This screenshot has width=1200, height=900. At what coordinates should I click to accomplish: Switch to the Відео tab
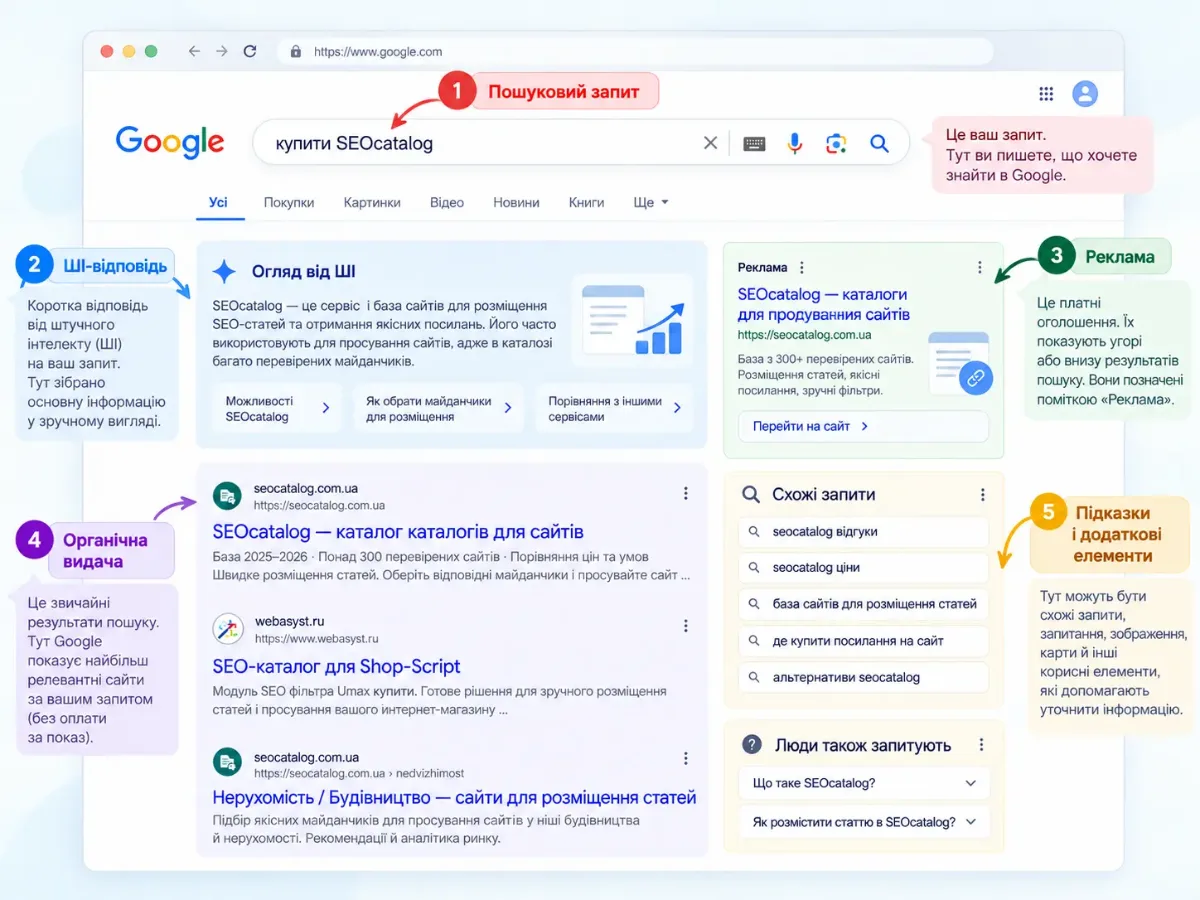click(x=447, y=202)
